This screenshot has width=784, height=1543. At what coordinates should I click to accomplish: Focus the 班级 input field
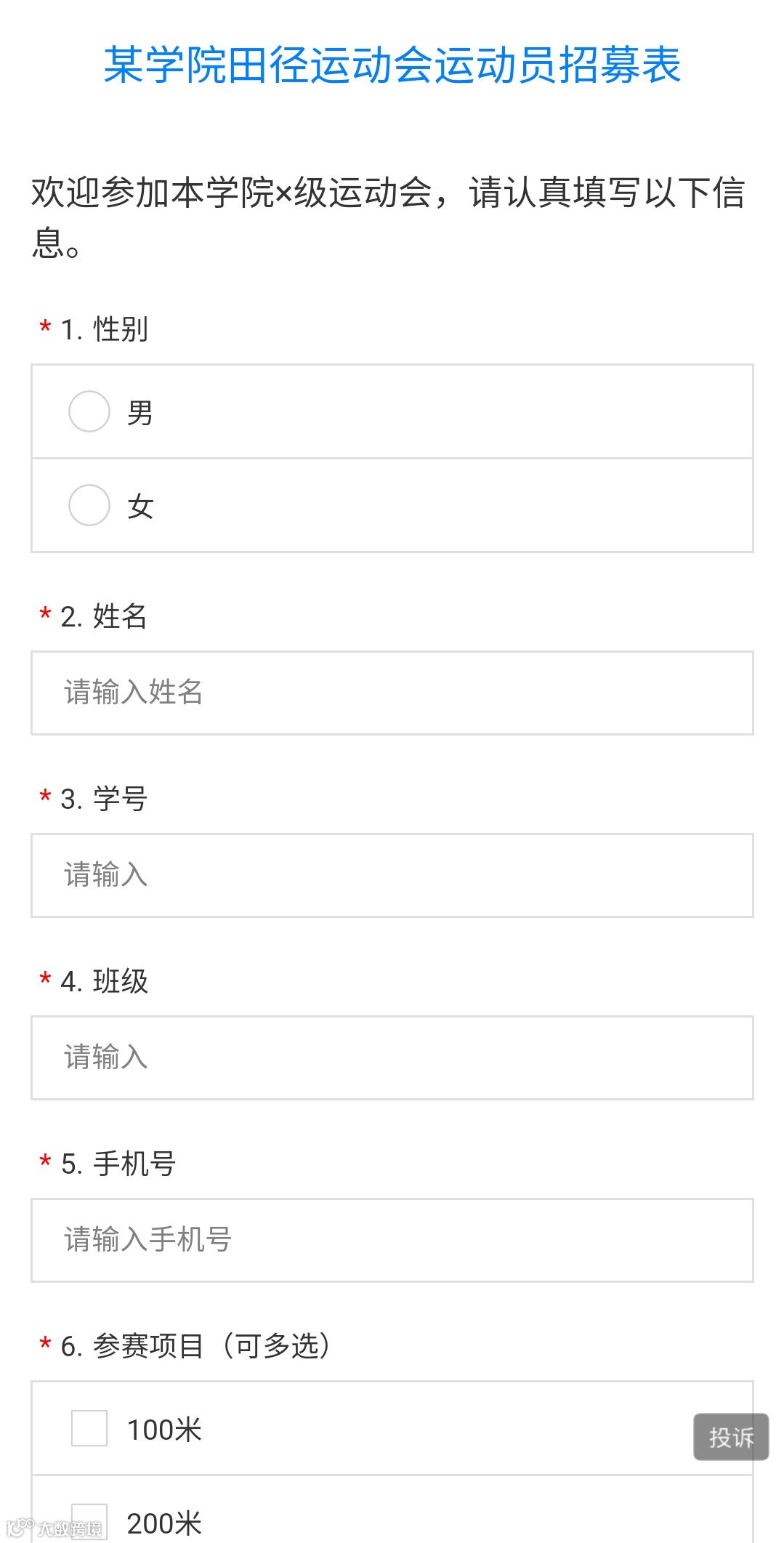(x=392, y=1057)
